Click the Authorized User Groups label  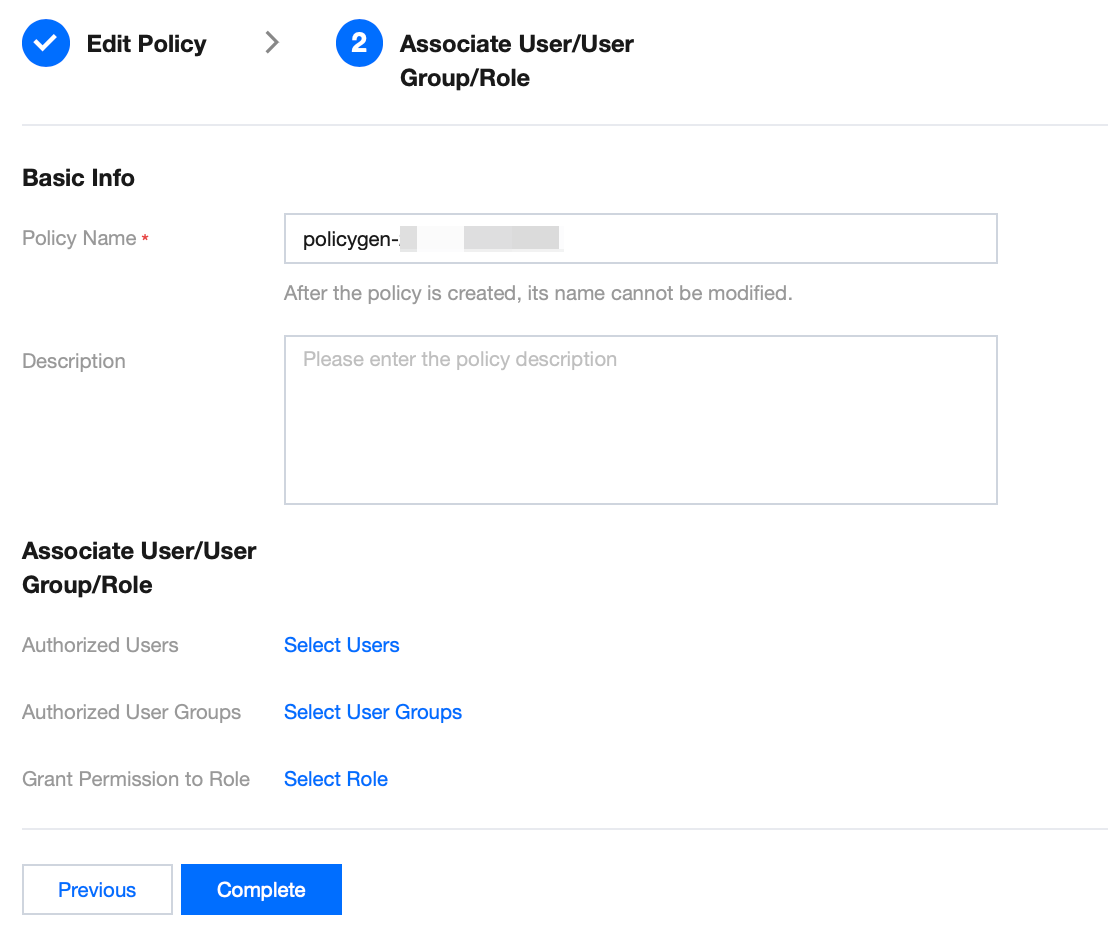[131, 712]
